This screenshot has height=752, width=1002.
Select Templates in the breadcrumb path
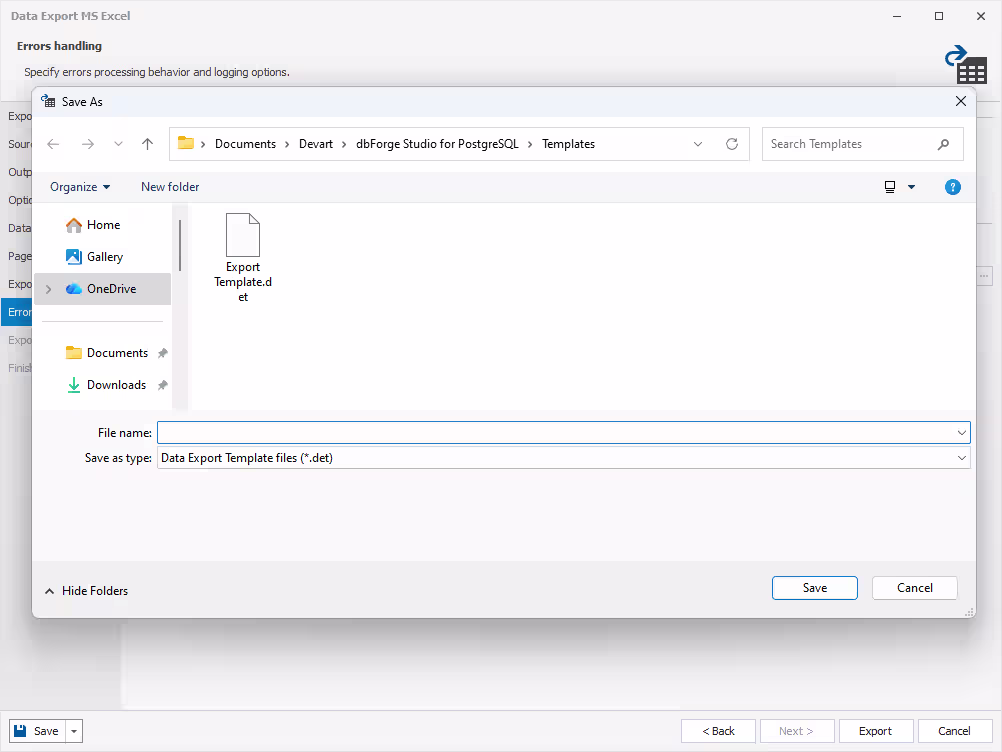point(568,144)
